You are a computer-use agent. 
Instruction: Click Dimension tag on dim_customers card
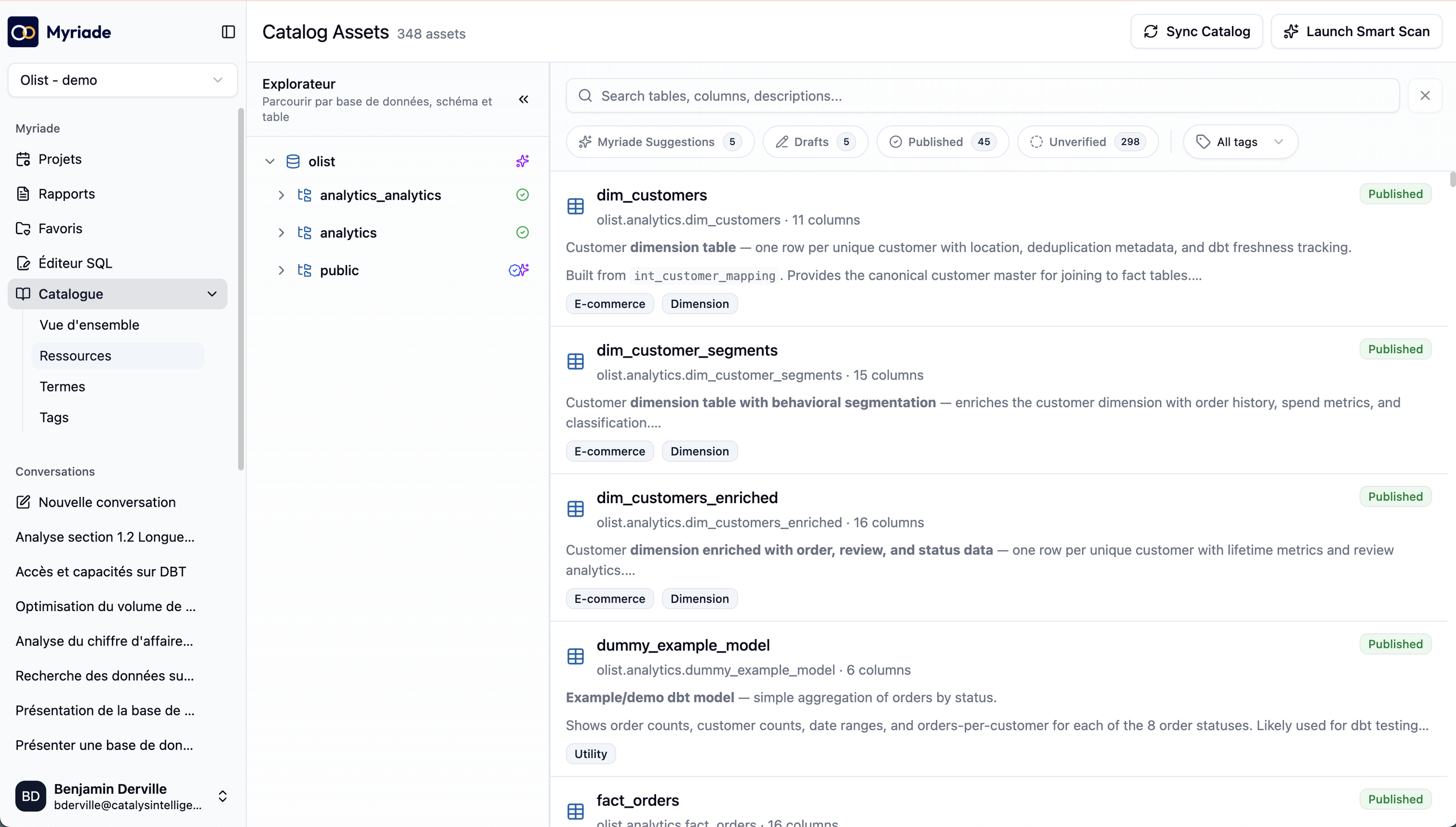point(699,304)
